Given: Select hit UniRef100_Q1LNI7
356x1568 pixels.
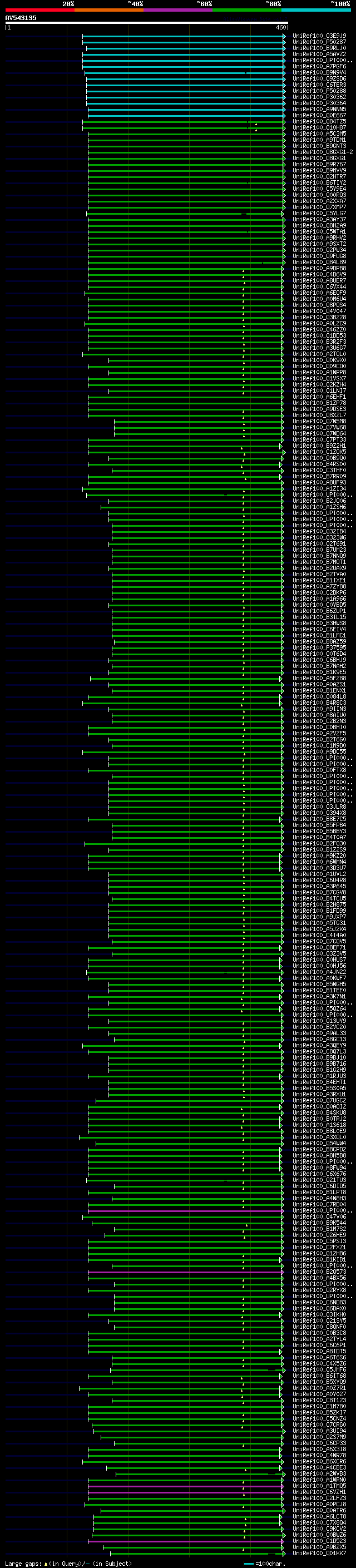Looking at the screenshot, I should pos(319,391).
